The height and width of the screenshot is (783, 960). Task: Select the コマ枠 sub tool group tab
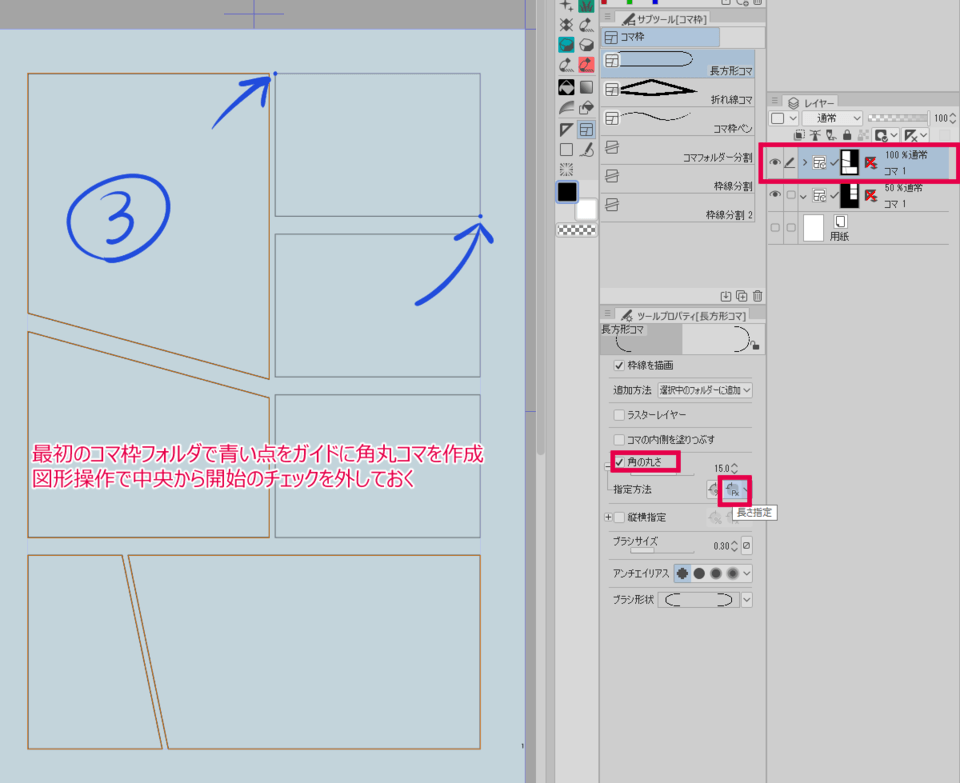(660, 37)
